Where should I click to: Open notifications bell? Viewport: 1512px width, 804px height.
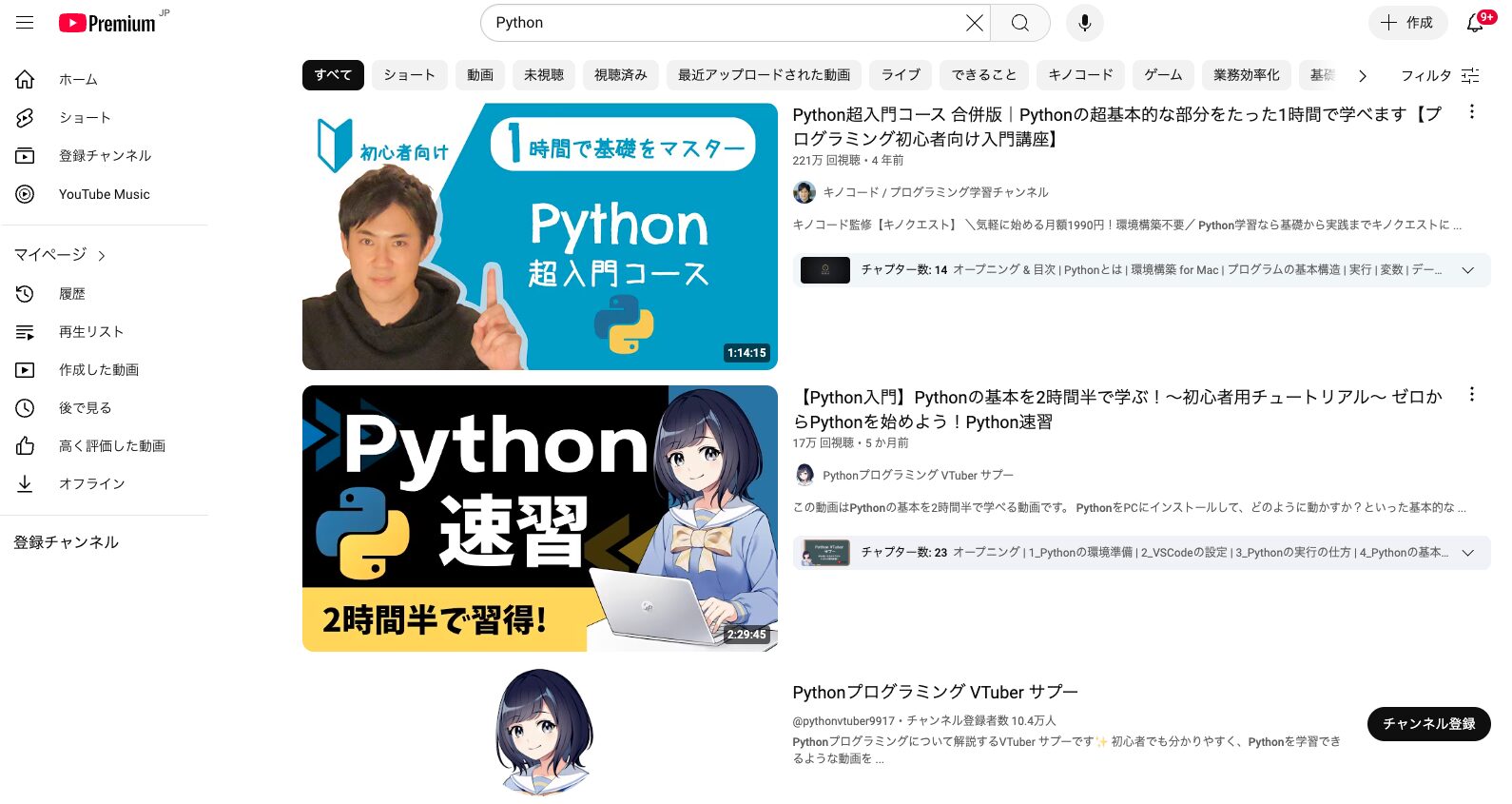pos(1475,23)
